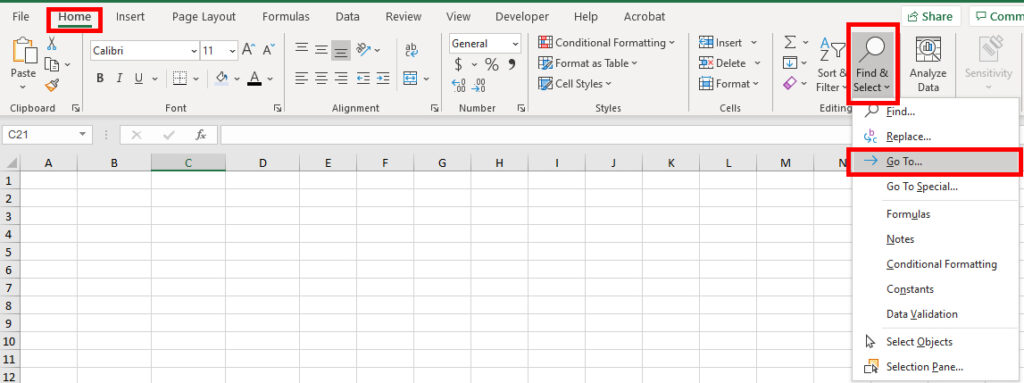The width and height of the screenshot is (1024, 383).
Task: Click Decrease Decimal icon
Action: pos(479,85)
